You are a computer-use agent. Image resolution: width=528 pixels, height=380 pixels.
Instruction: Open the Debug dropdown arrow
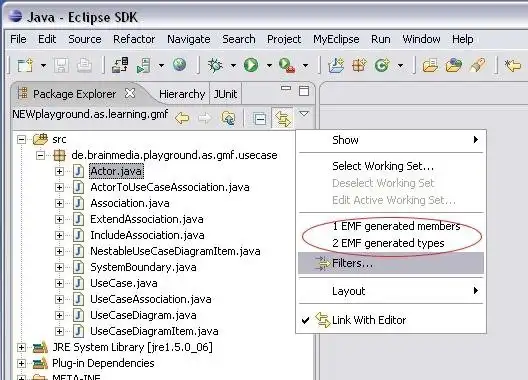point(233,65)
